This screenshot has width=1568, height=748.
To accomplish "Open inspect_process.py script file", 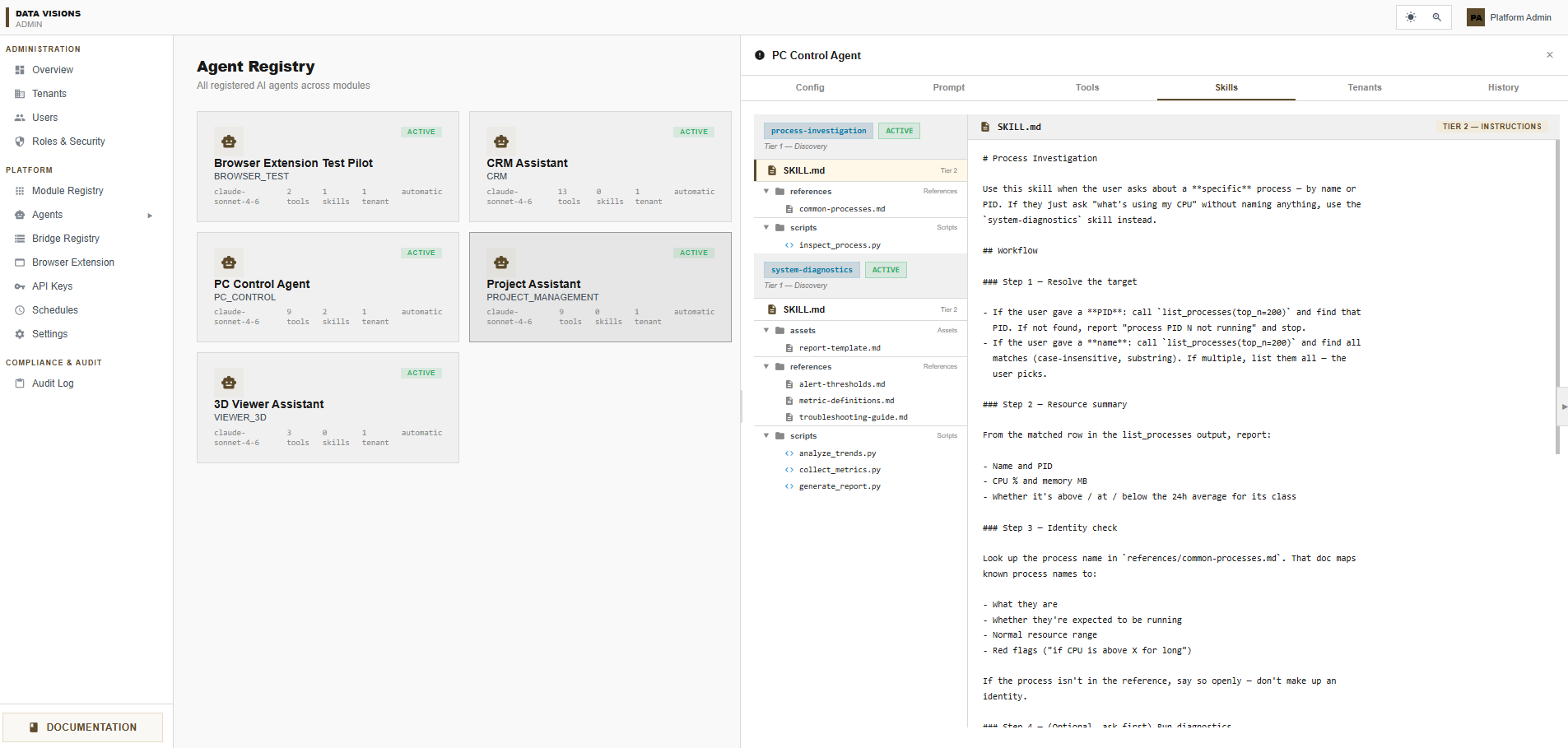I will 840,245.
